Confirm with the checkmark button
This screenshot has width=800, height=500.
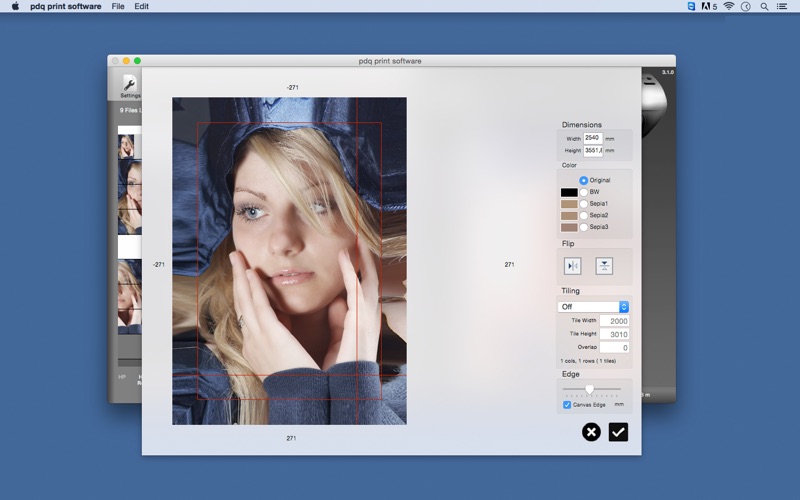click(618, 432)
